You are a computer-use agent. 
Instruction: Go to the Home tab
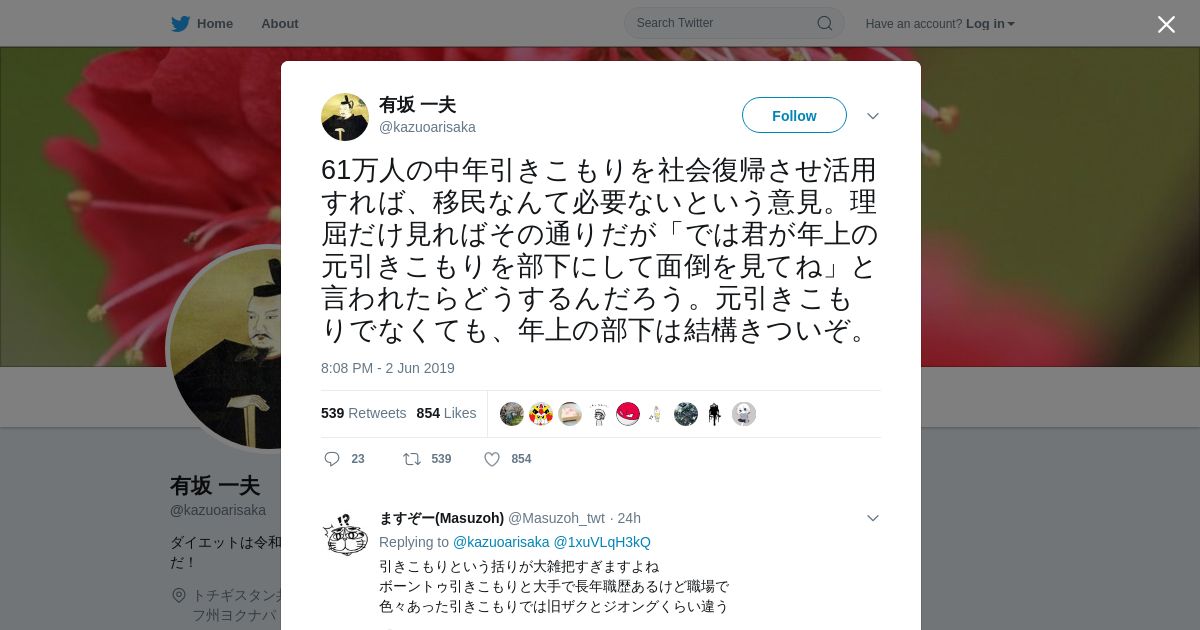202,24
